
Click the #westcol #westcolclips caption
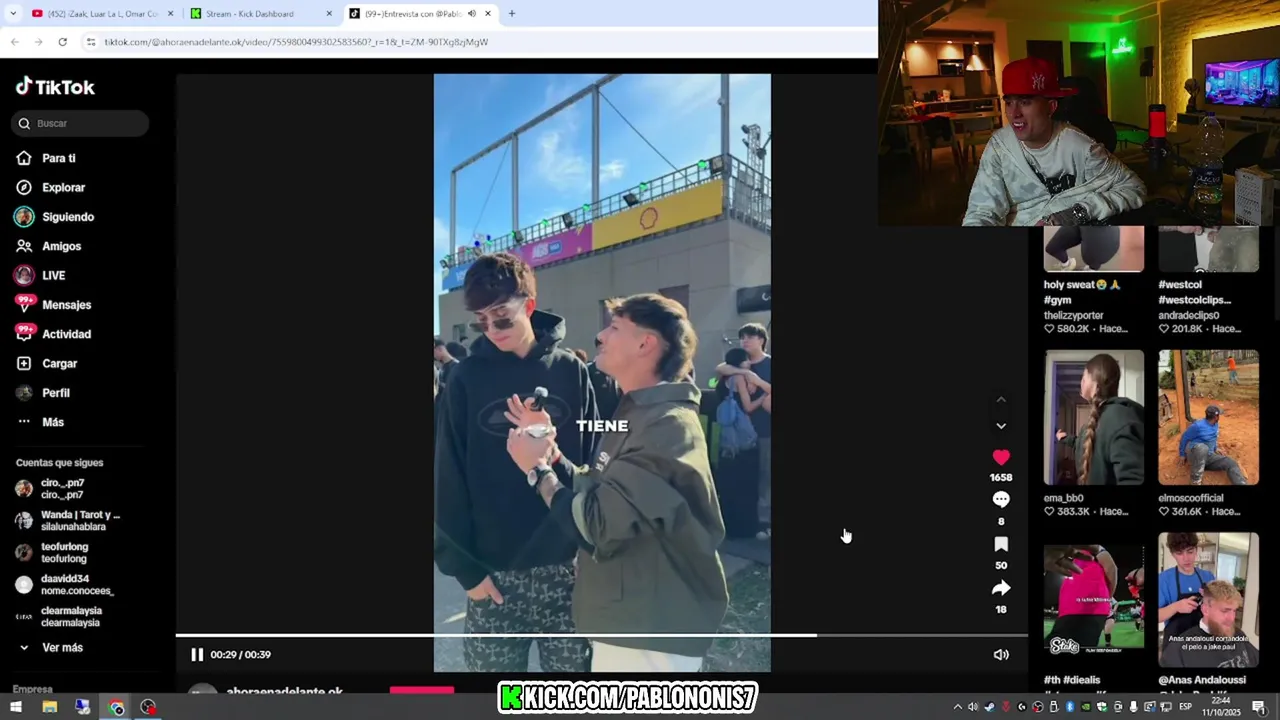1194,292
